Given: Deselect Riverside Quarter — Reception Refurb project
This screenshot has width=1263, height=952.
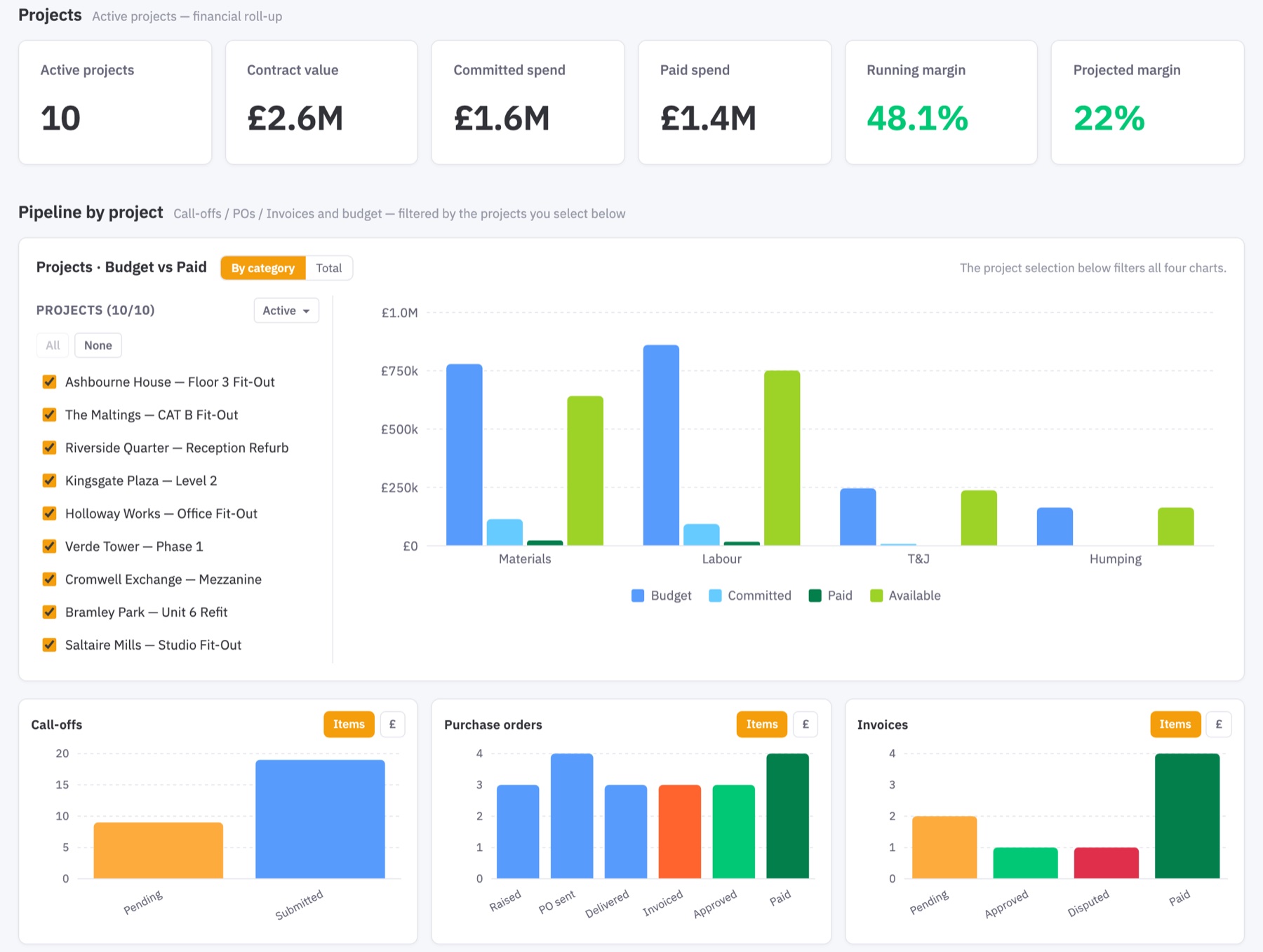Looking at the screenshot, I should pos(49,448).
